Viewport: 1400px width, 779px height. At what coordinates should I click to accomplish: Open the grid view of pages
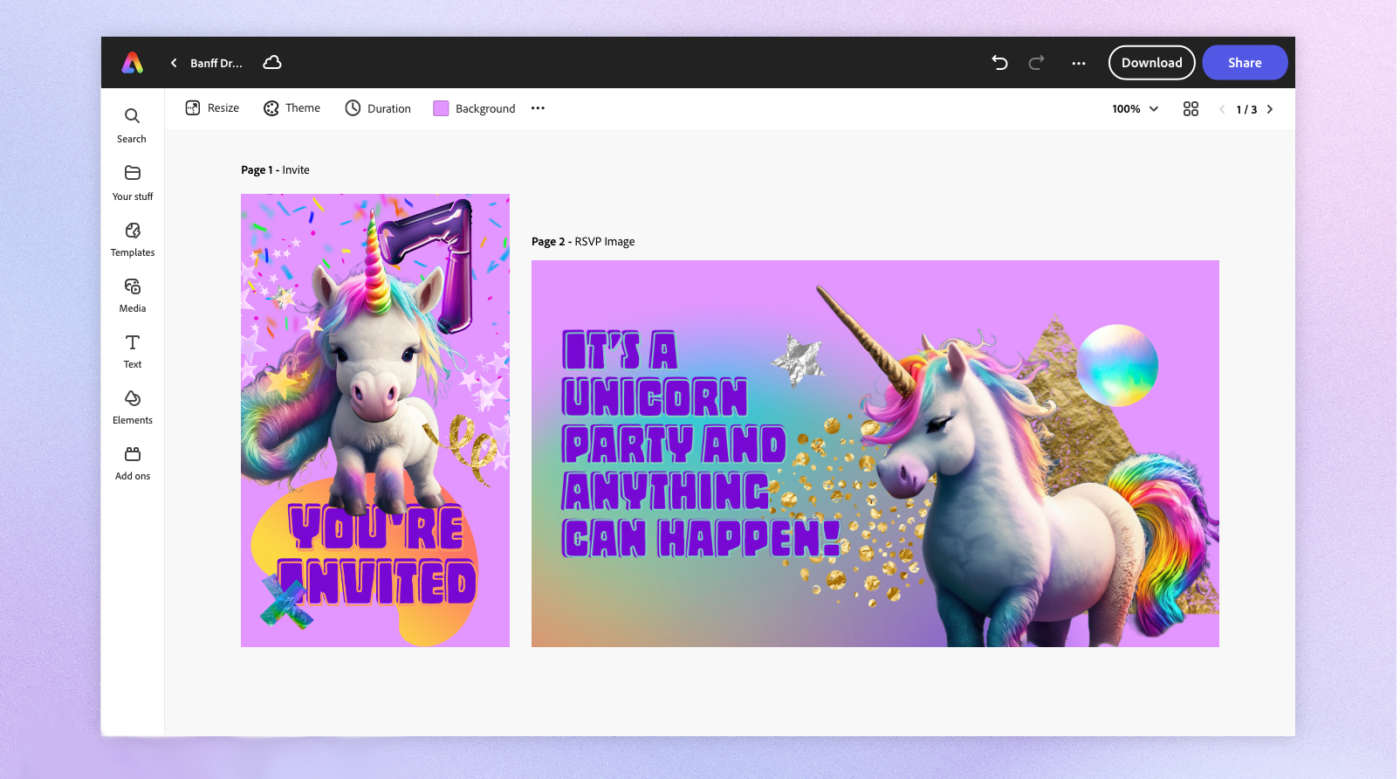(1190, 109)
